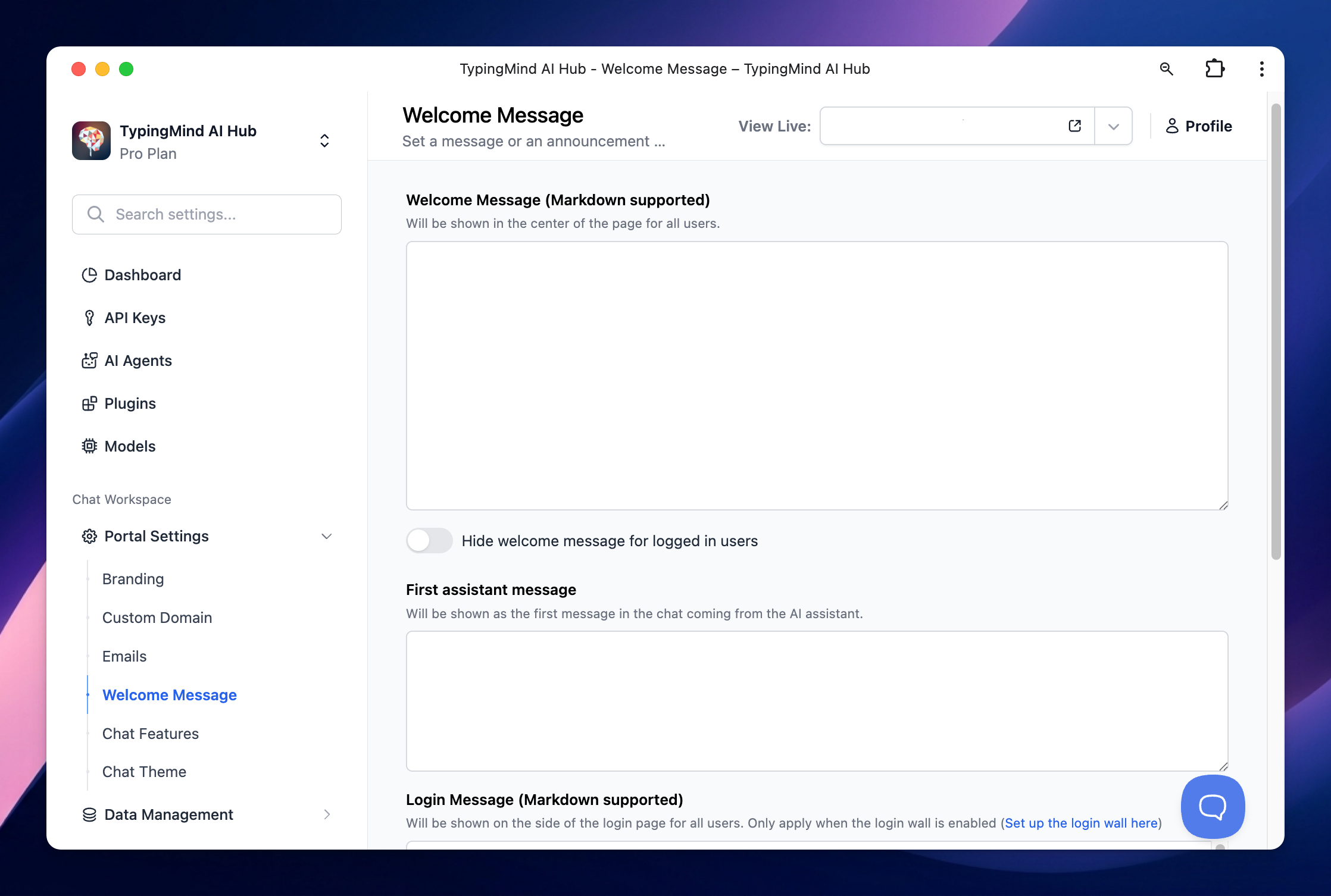Viewport: 1331px width, 896px height.
Task: Focus the Search settings field
Action: (207, 214)
